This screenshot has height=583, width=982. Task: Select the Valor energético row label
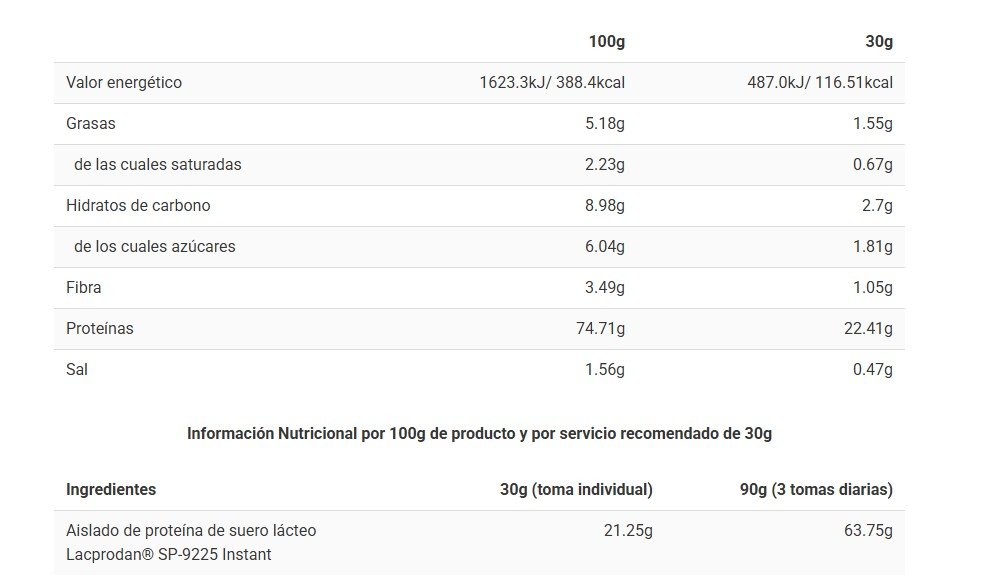tap(124, 83)
